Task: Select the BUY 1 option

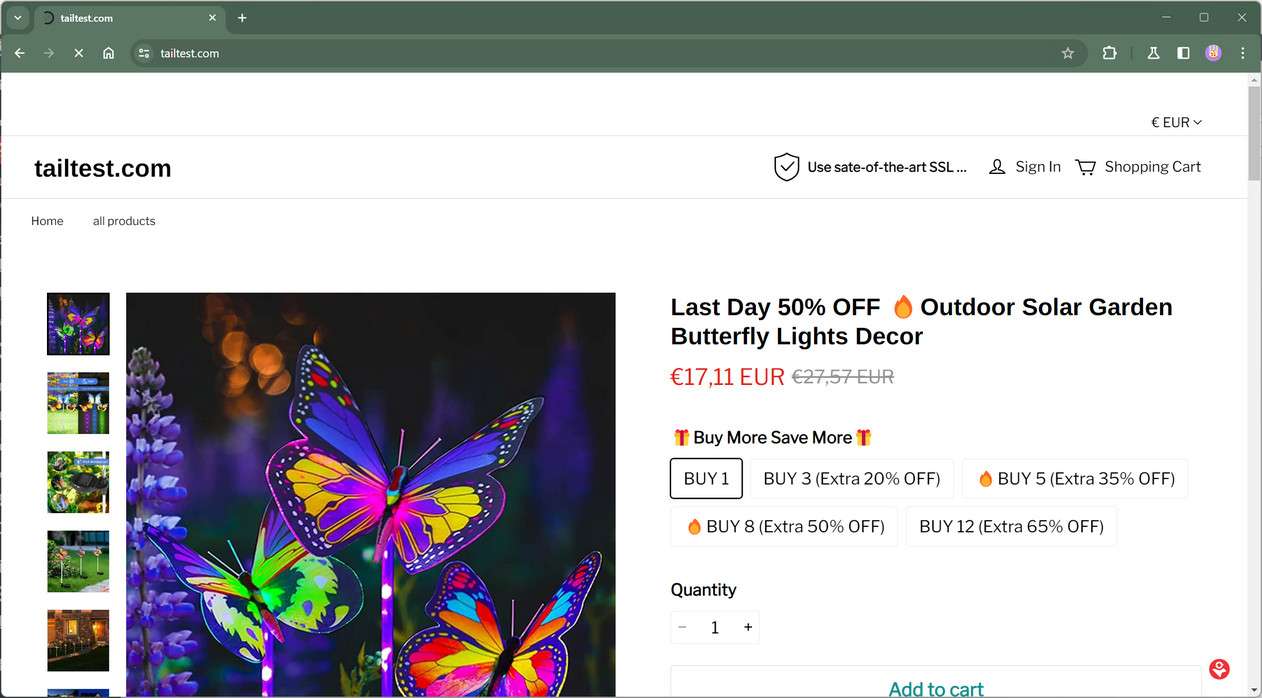Action: (706, 479)
